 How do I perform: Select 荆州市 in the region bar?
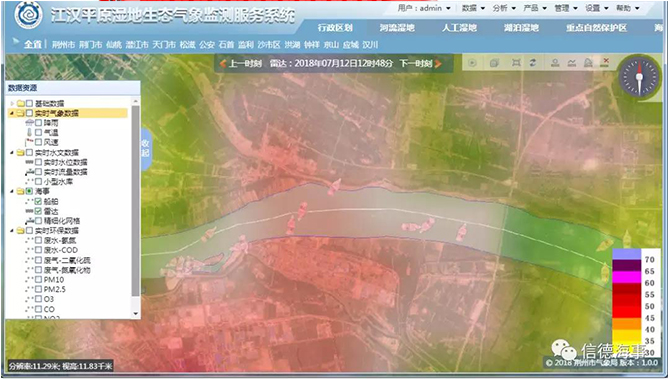[63, 44]
